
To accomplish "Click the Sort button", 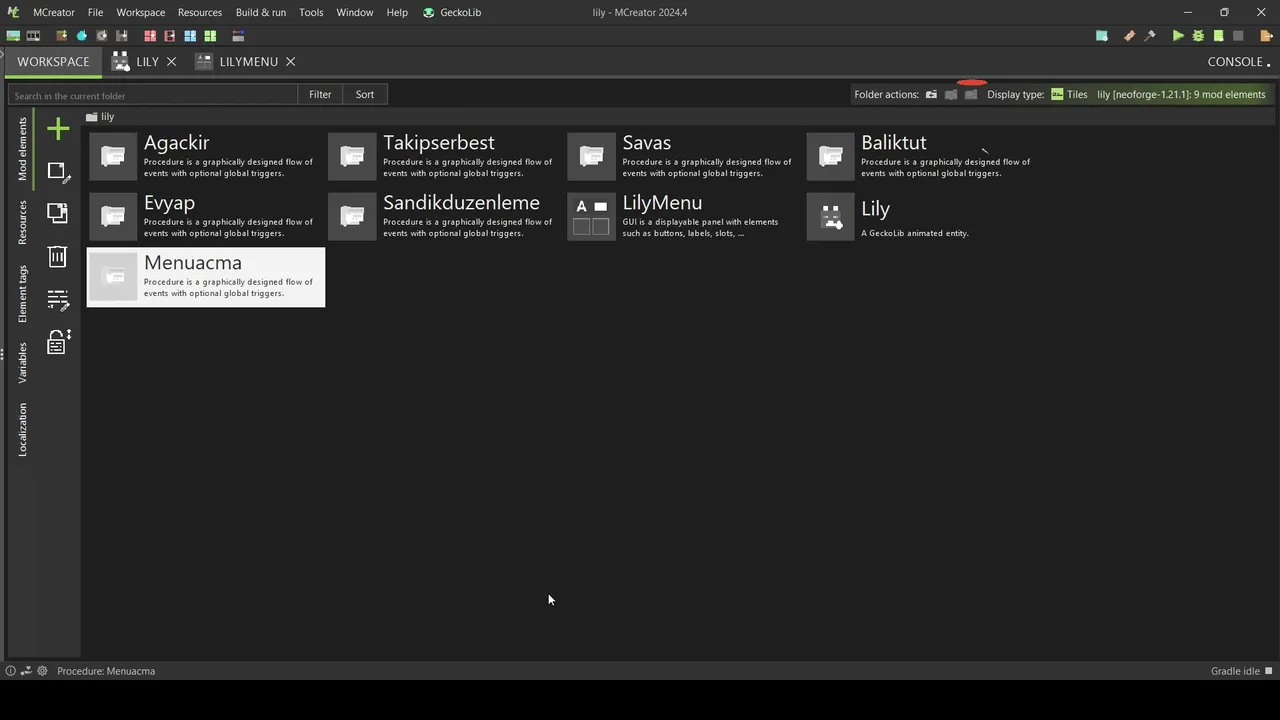I will [x=365, y=94].
